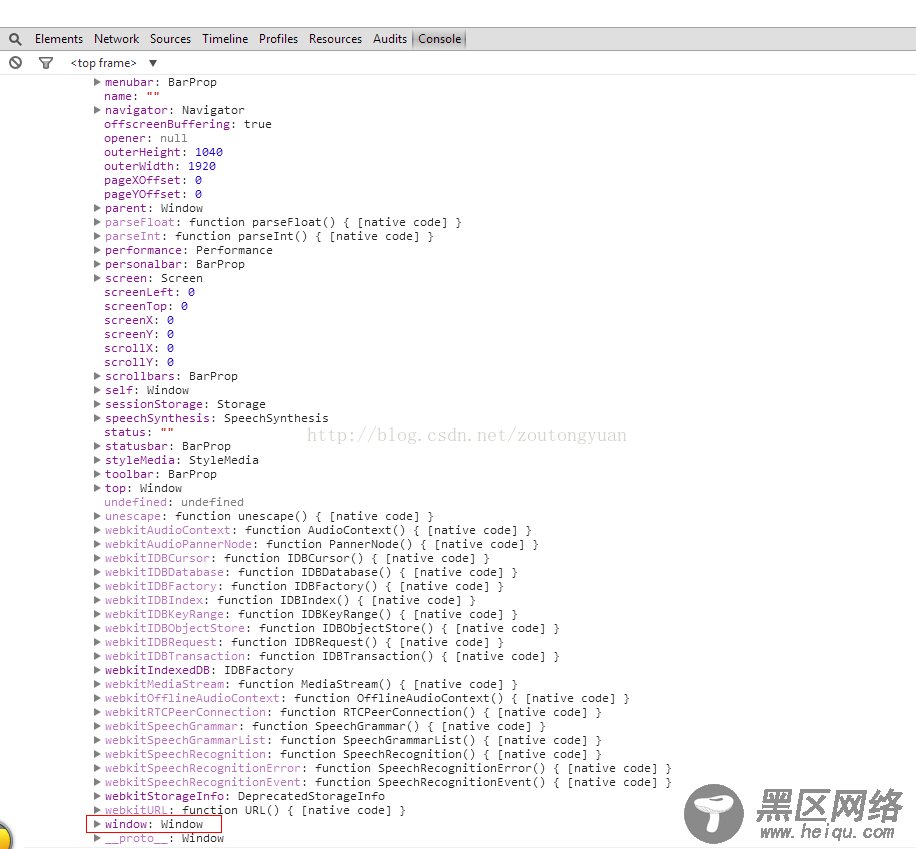Expand the unescape function entry

click(97, 517)
